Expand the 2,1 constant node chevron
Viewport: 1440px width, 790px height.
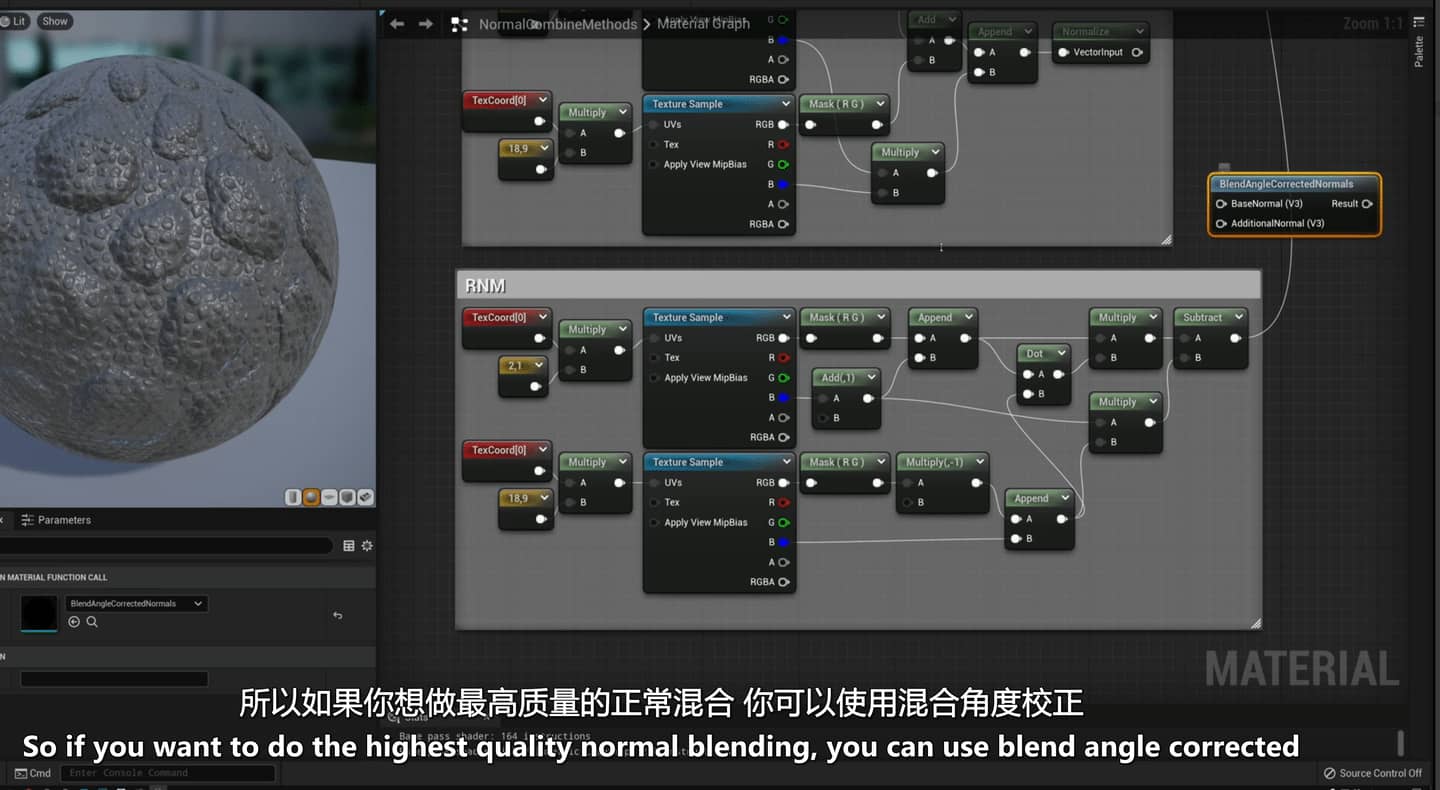tap(541, 365)
